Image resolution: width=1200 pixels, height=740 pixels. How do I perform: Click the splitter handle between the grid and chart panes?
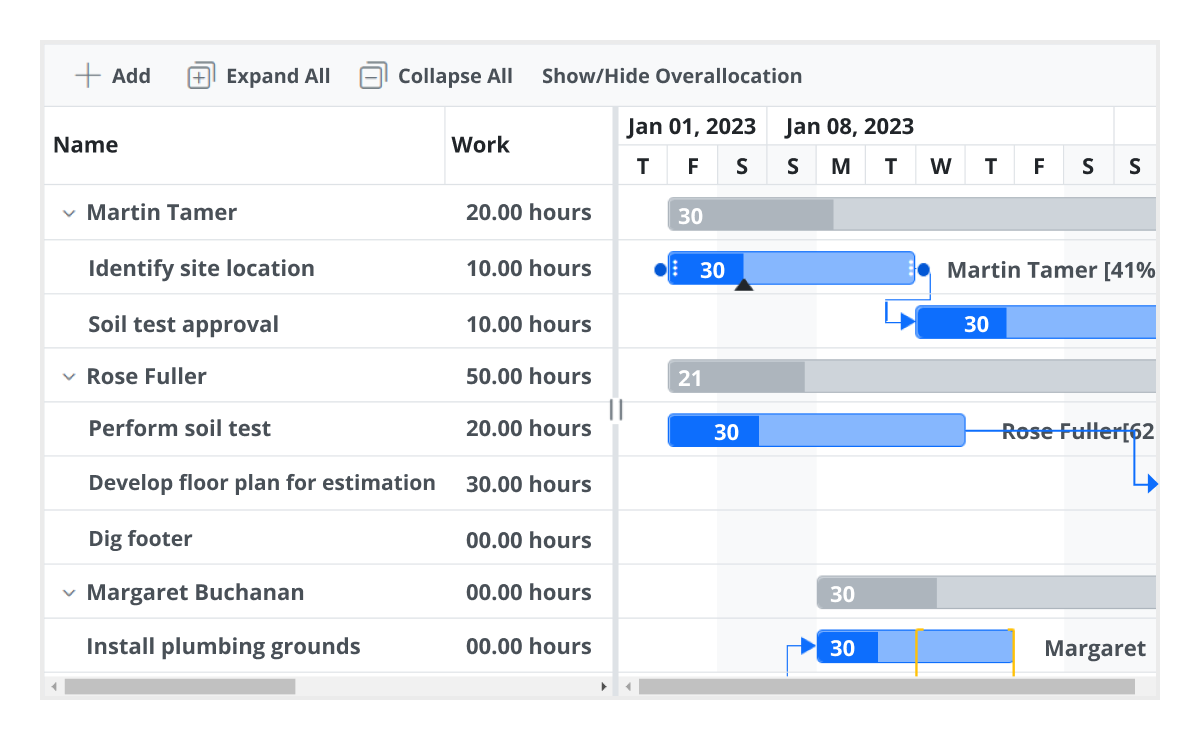pos(616,409)
